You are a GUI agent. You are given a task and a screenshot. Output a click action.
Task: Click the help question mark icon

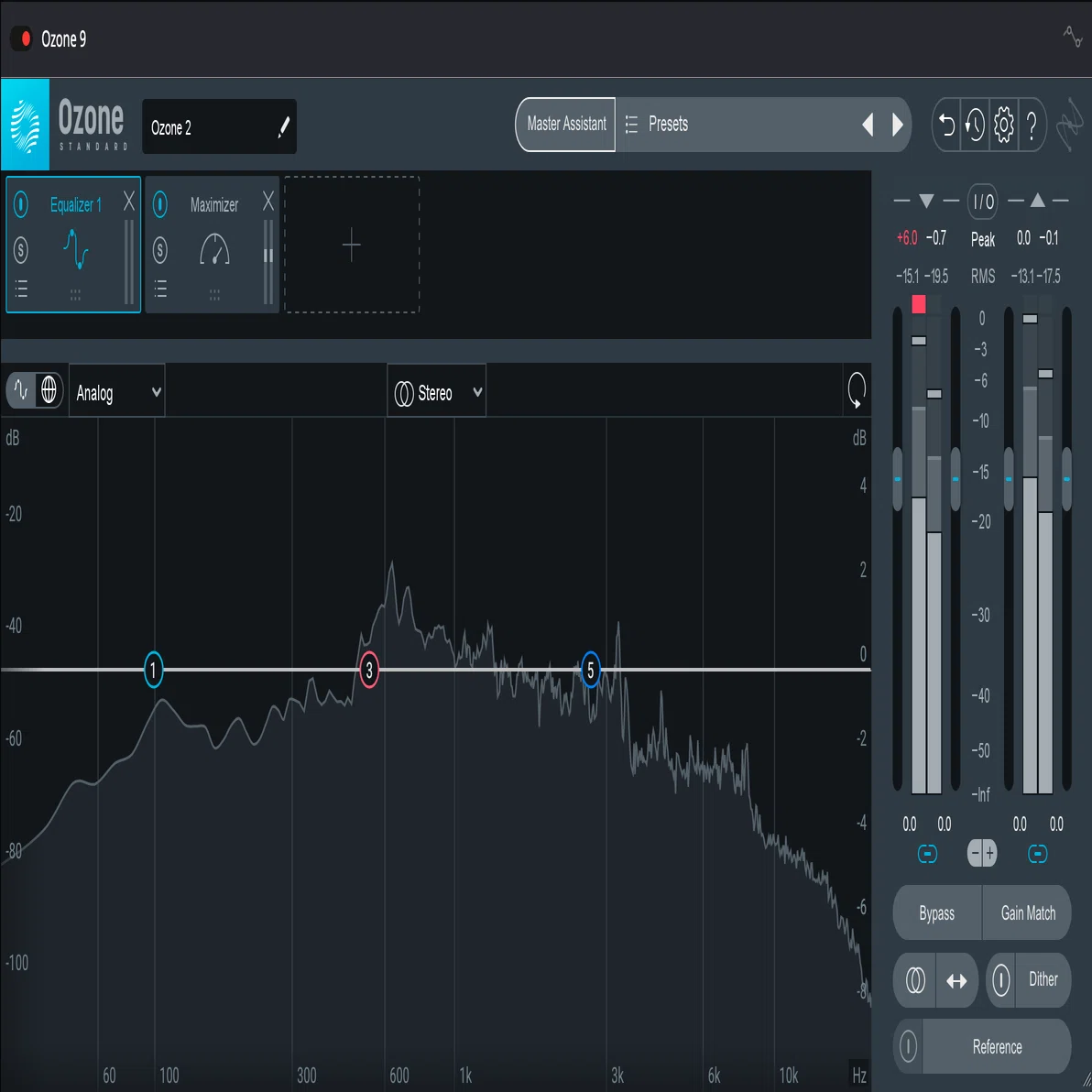(1032, 125)
